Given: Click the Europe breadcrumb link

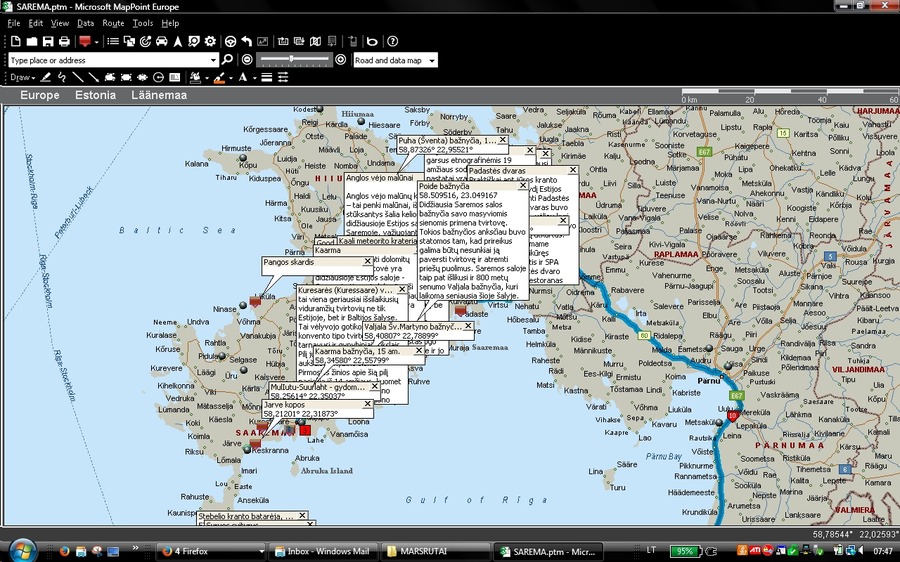Looking at the screenshot, I should (x=40, y=95).
